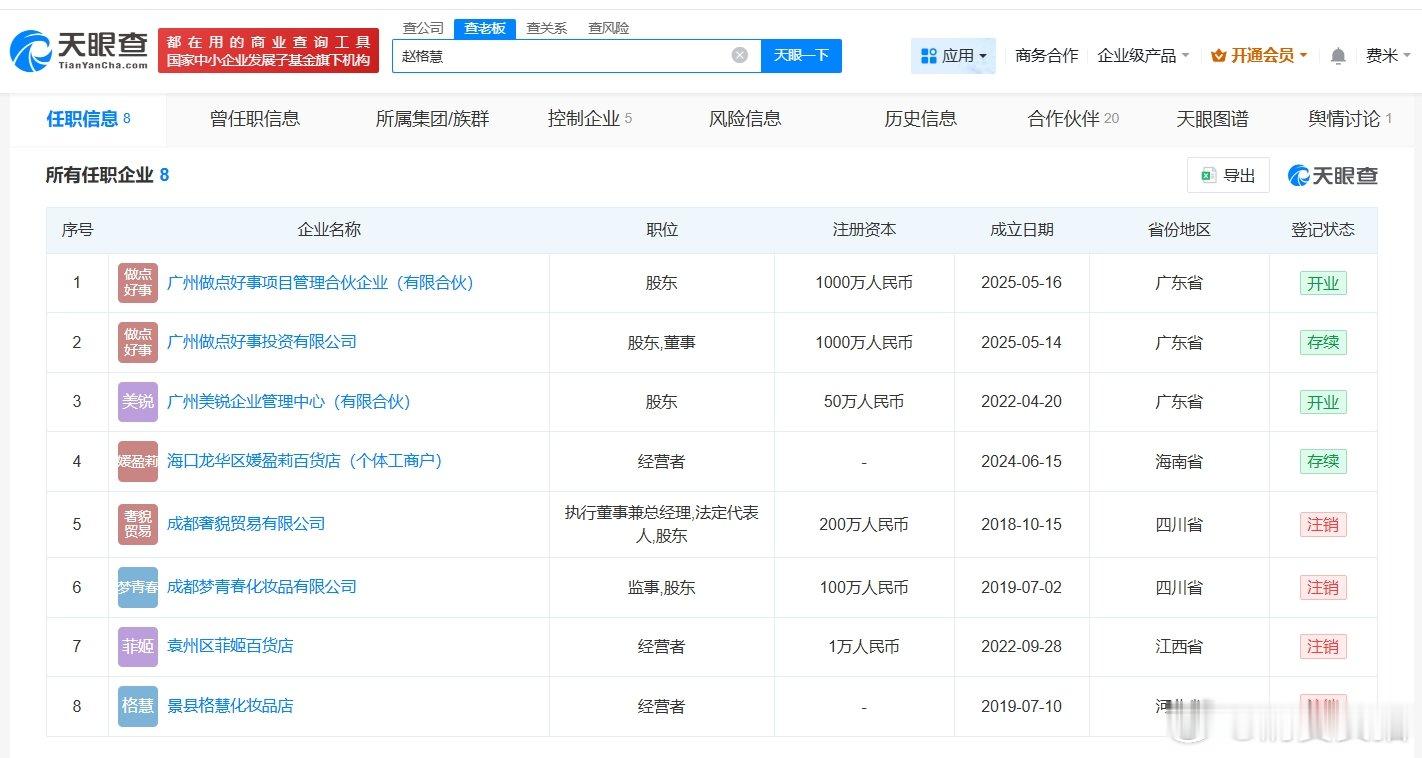Click the 企业名称 column header
The image size is (1422, 758).
point(329,230)
